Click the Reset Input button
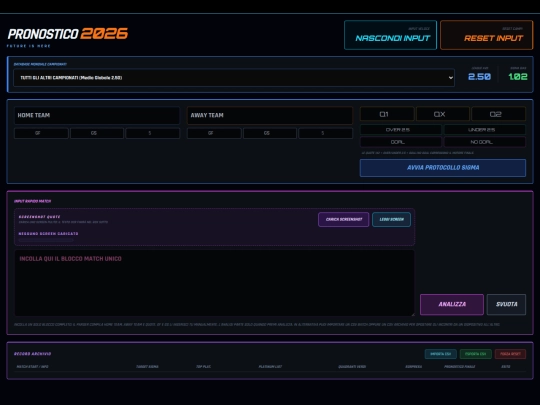Viewport: 540px width, 405px height. 486,35
